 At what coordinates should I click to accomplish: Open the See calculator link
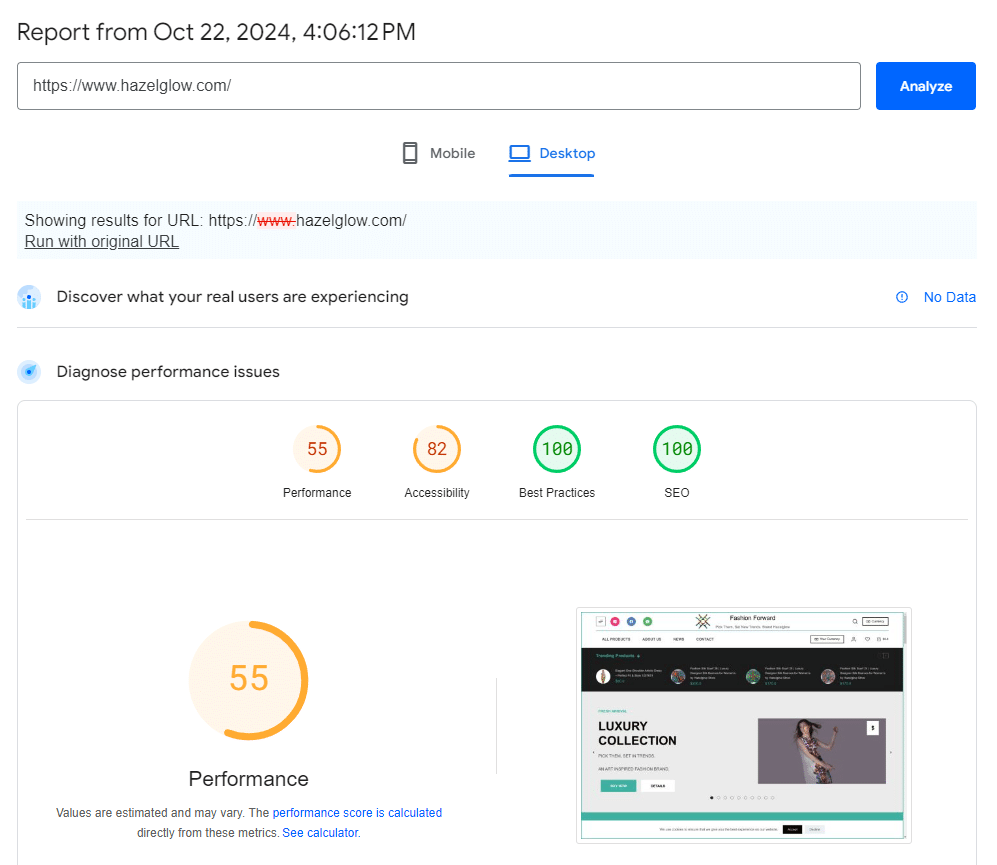click(320, 832)
